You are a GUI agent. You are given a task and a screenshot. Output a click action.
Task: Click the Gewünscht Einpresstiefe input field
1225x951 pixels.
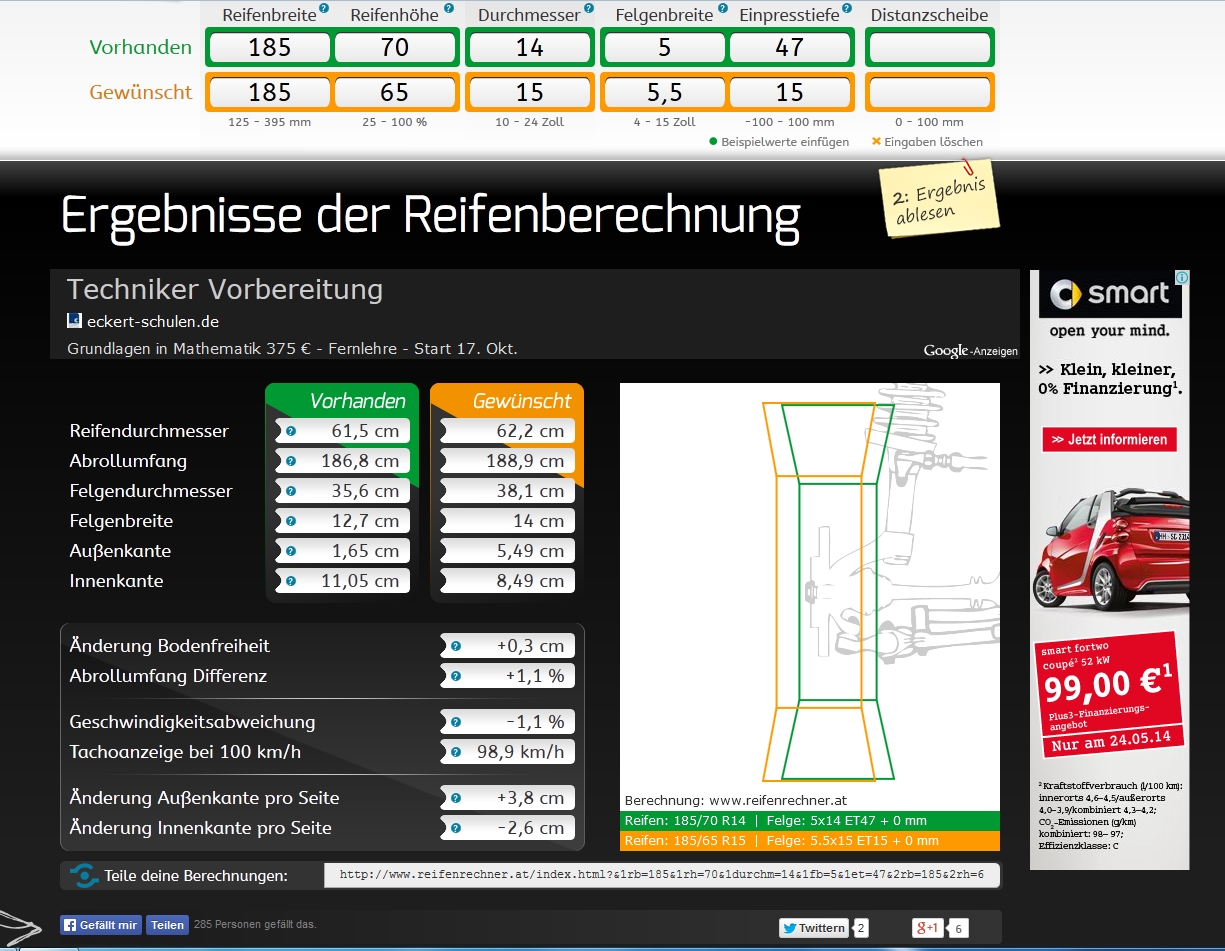tap(790, 93)
